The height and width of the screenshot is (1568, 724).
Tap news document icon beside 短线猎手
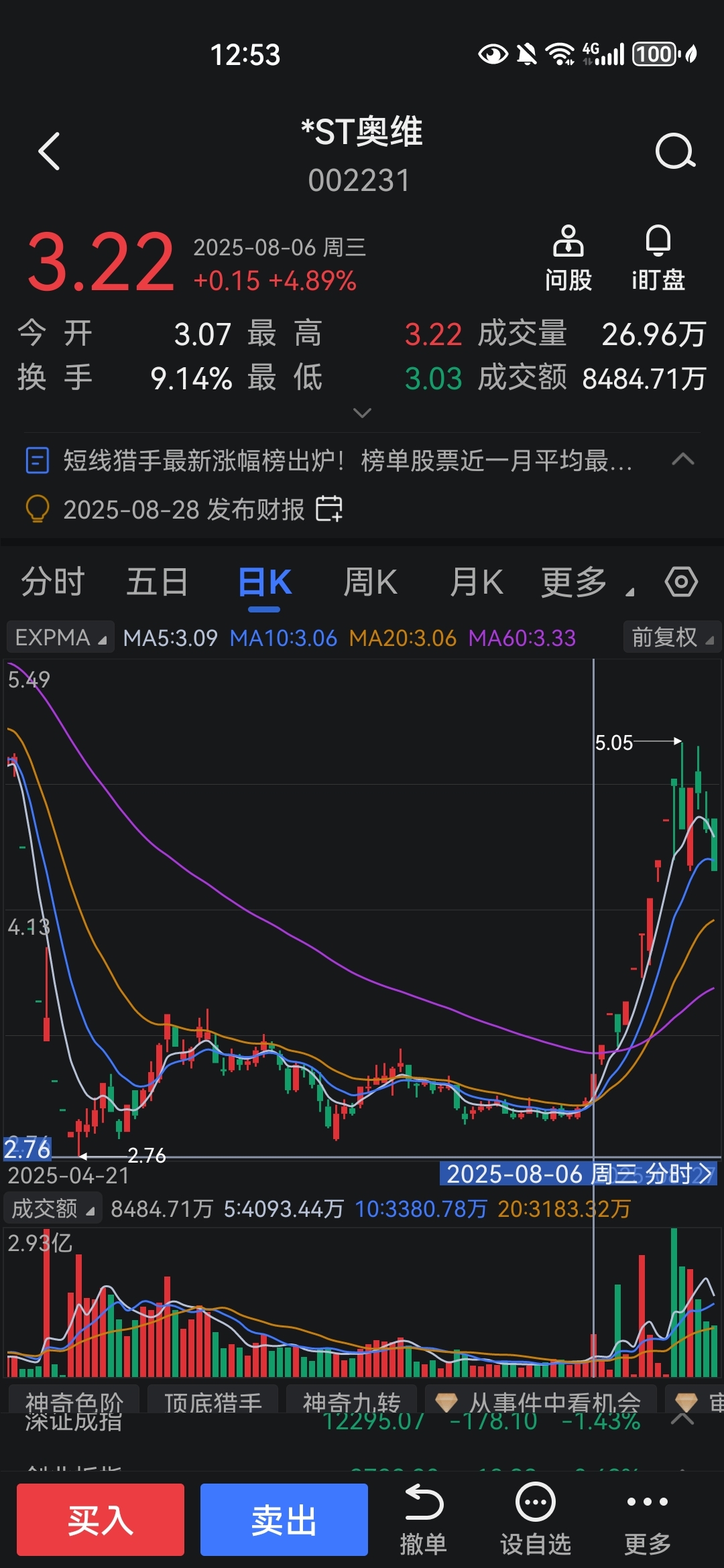[37, 461]
